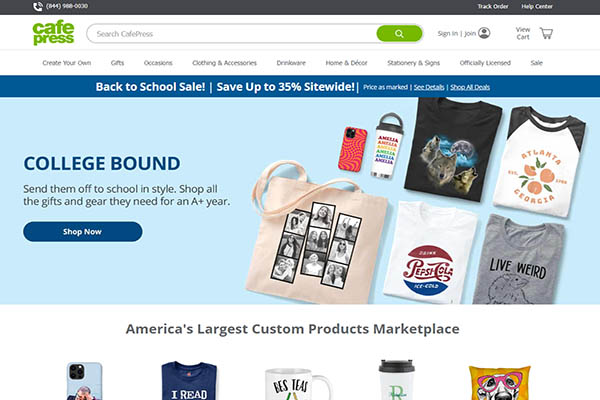Screen dimensions: 600x400
Task: Select the phone case product thumbnail
Action: click(84, 381)
